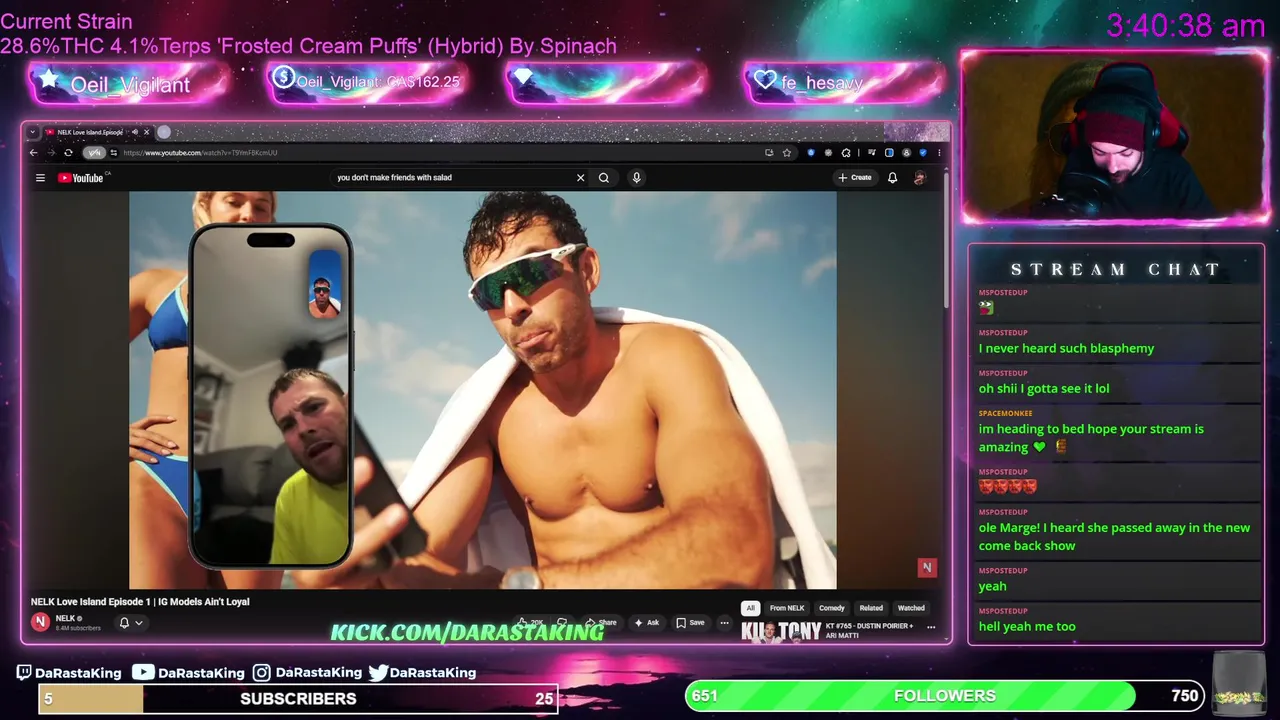Go back in the browser
Screen dimensions: 1280x720
tap(33, 153)
